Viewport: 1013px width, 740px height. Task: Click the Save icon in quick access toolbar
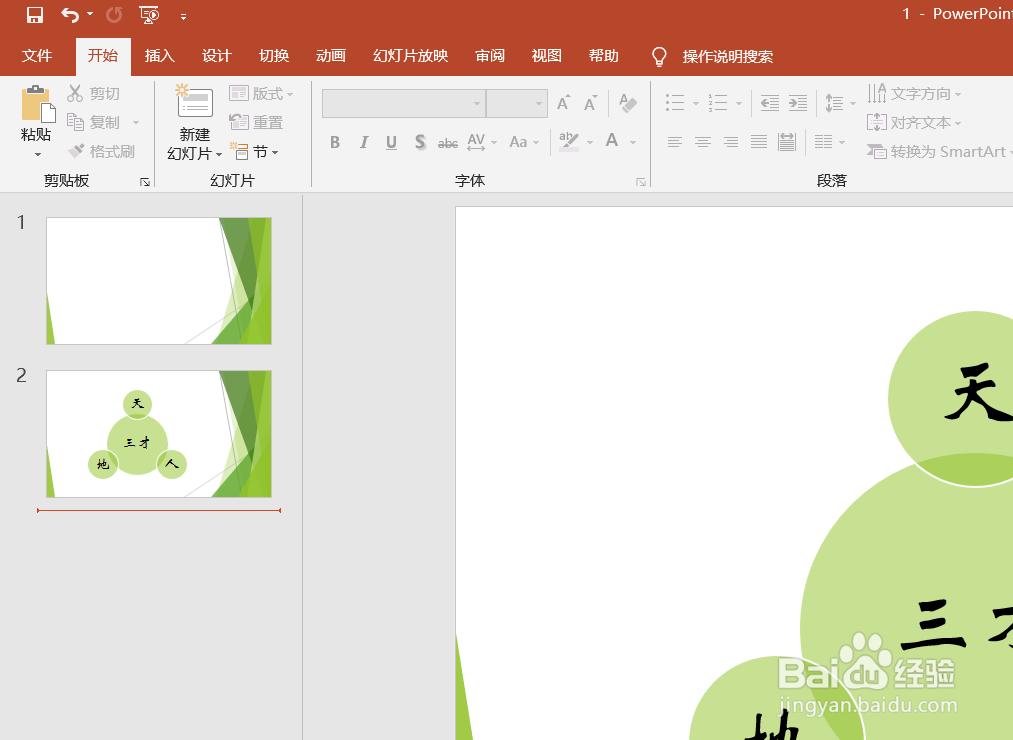coord(34,15)
